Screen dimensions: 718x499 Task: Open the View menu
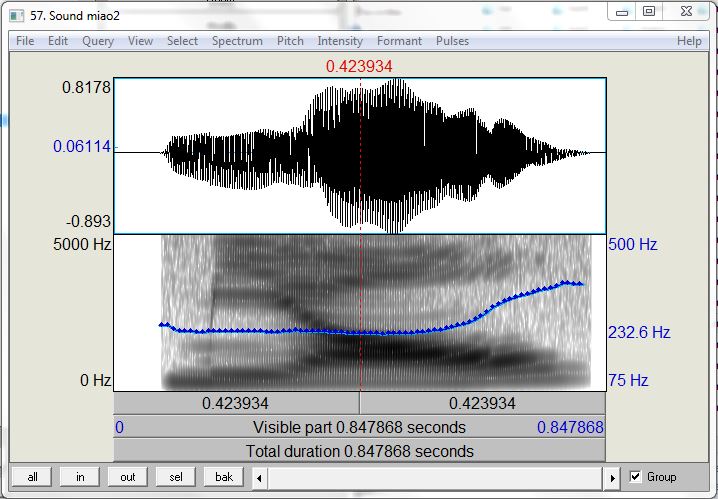pos(140,41)
